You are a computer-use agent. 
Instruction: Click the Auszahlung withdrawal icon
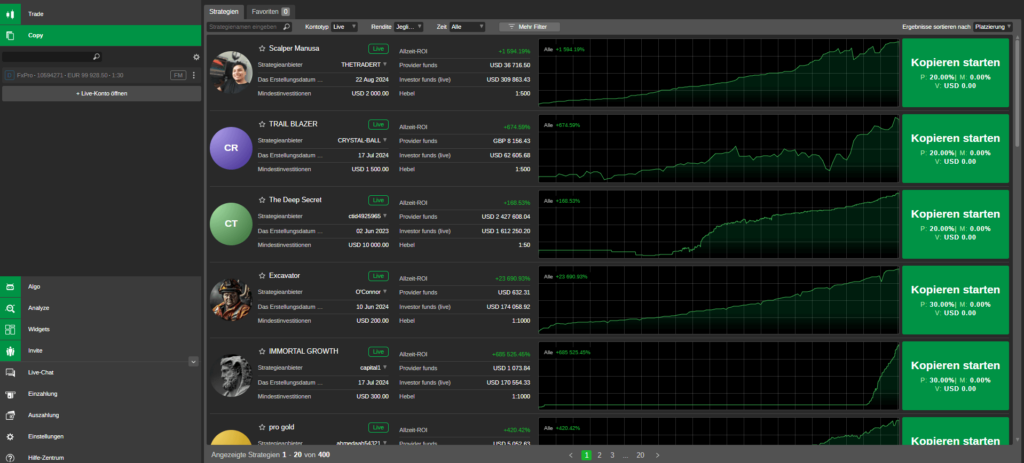point(10,415)
